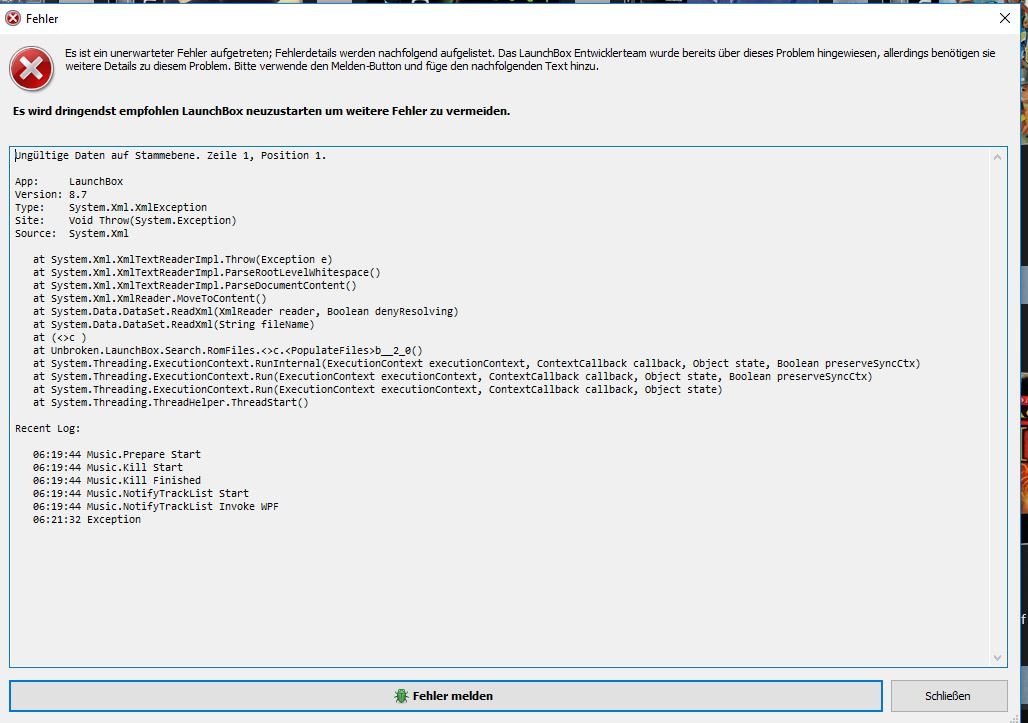Click the 'Unbroken.LaunchBox.Search.RomFiles' stack line

tap(227, 350)
